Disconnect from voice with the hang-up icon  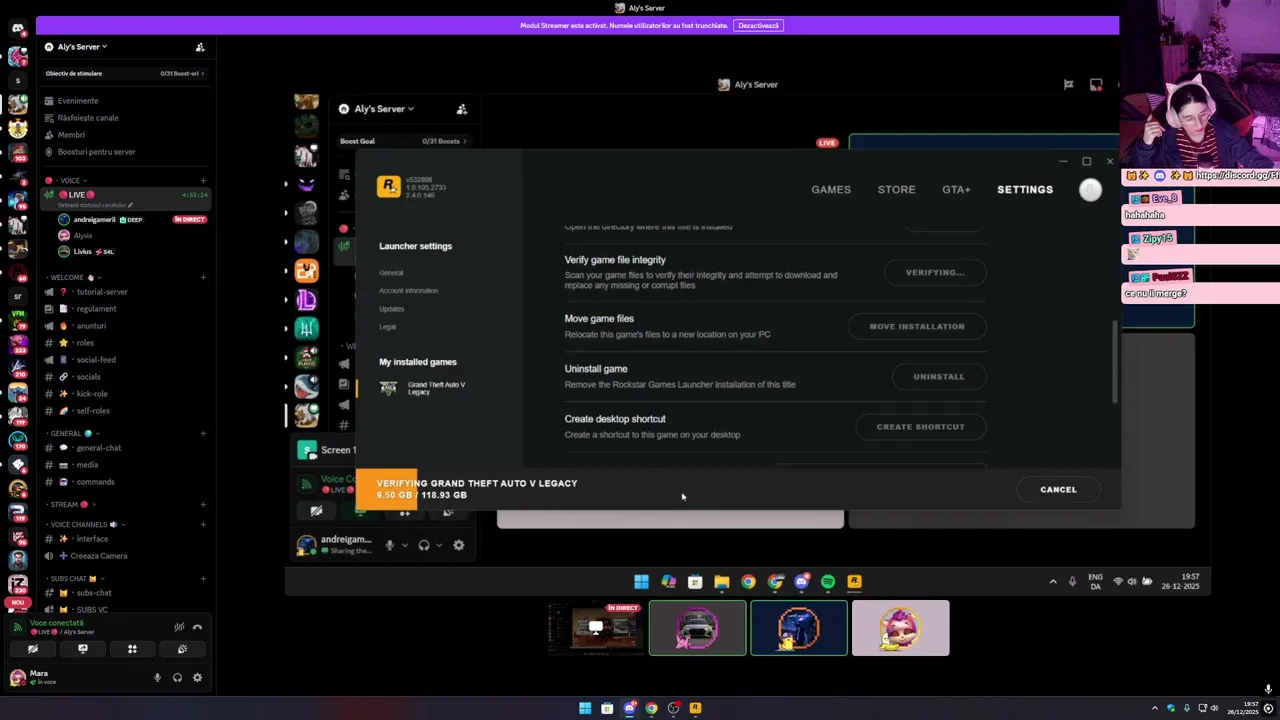197,627
